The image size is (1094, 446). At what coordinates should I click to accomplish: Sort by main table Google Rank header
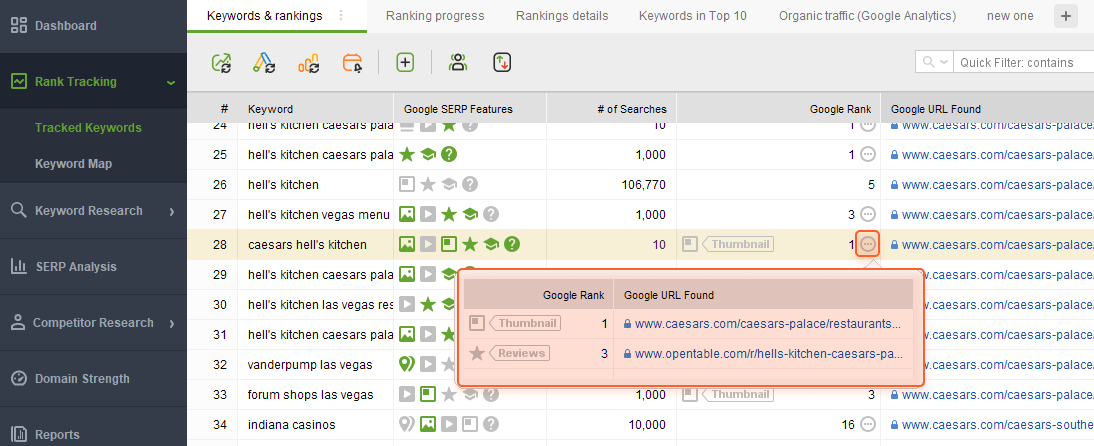tap(840, 109)
